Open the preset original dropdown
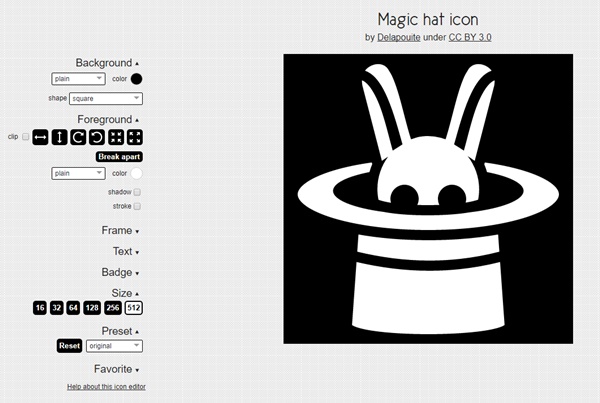Viewport: 600px width, 403px height. coord(114,346)
